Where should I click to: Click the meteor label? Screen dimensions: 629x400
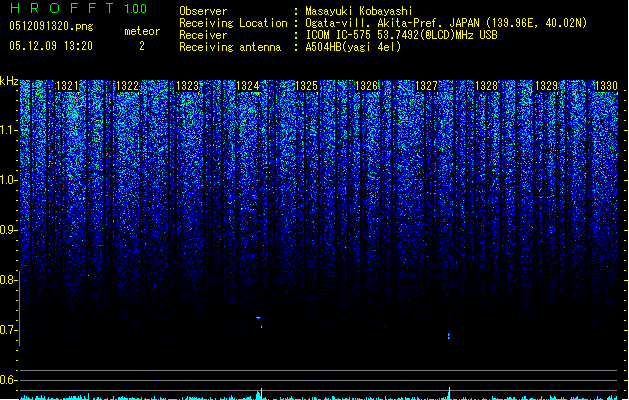(x=142, y=31)
